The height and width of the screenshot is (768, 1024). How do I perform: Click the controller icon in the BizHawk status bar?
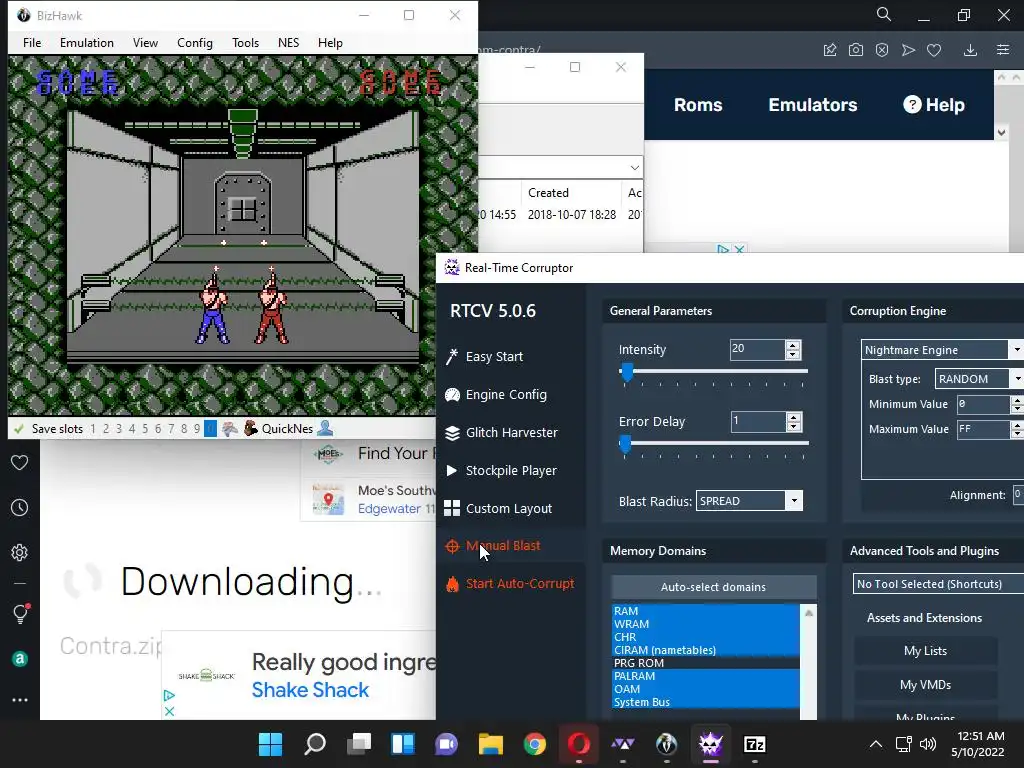point(229,428)
